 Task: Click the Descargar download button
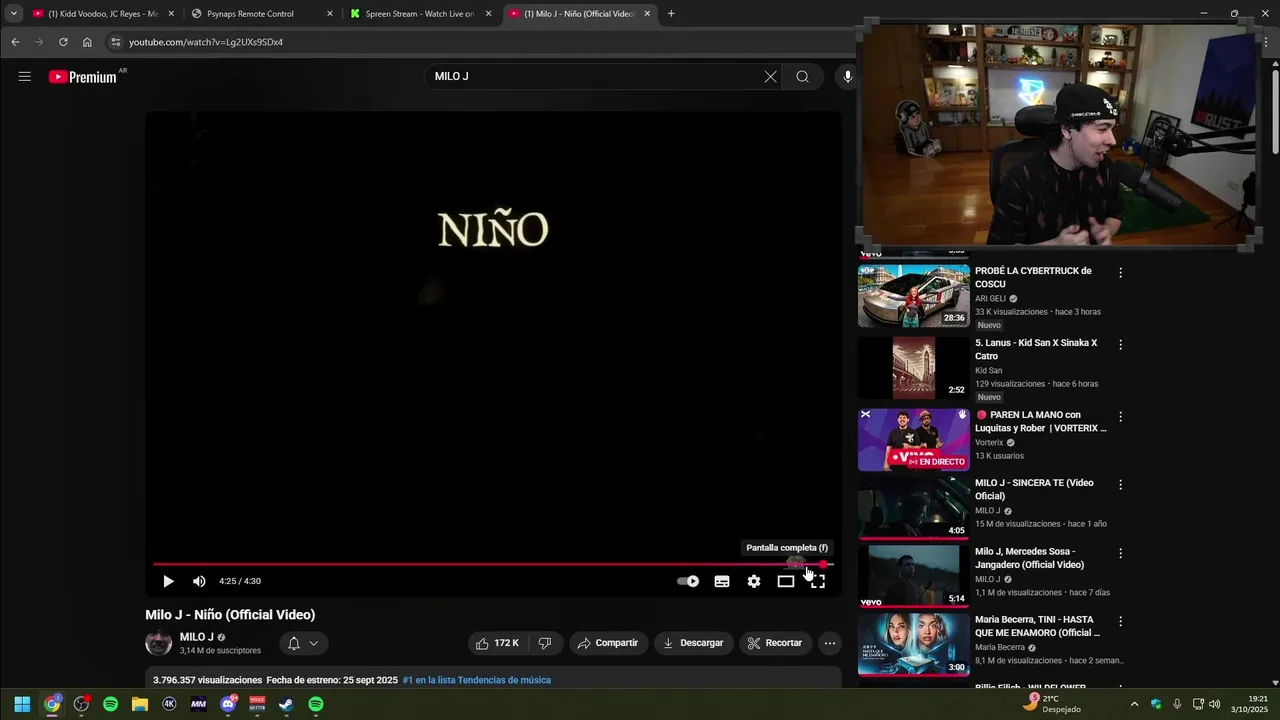coord(693,643)
